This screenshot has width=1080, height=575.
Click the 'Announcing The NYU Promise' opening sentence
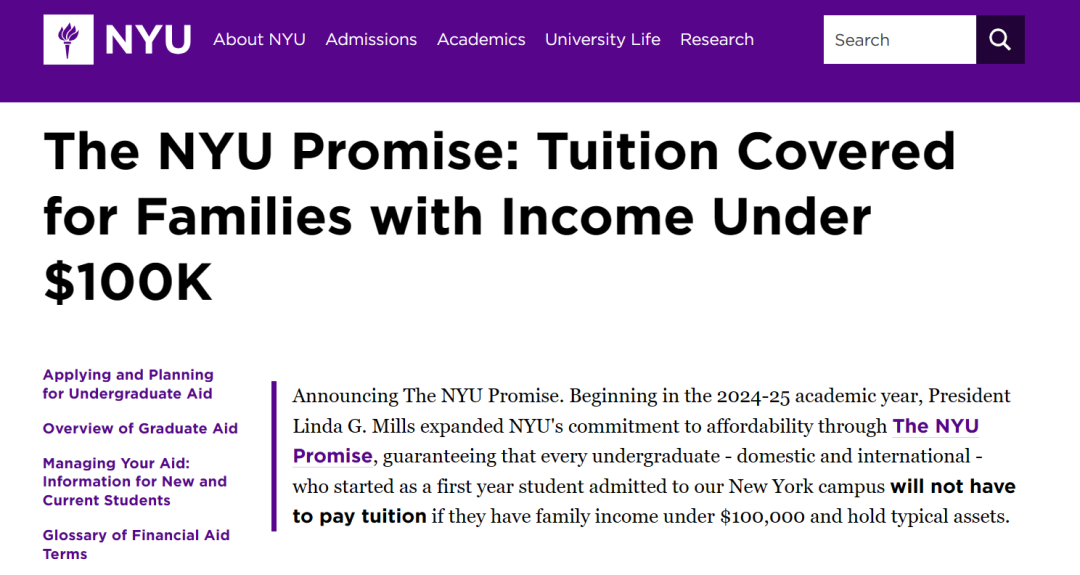[428, 396]
